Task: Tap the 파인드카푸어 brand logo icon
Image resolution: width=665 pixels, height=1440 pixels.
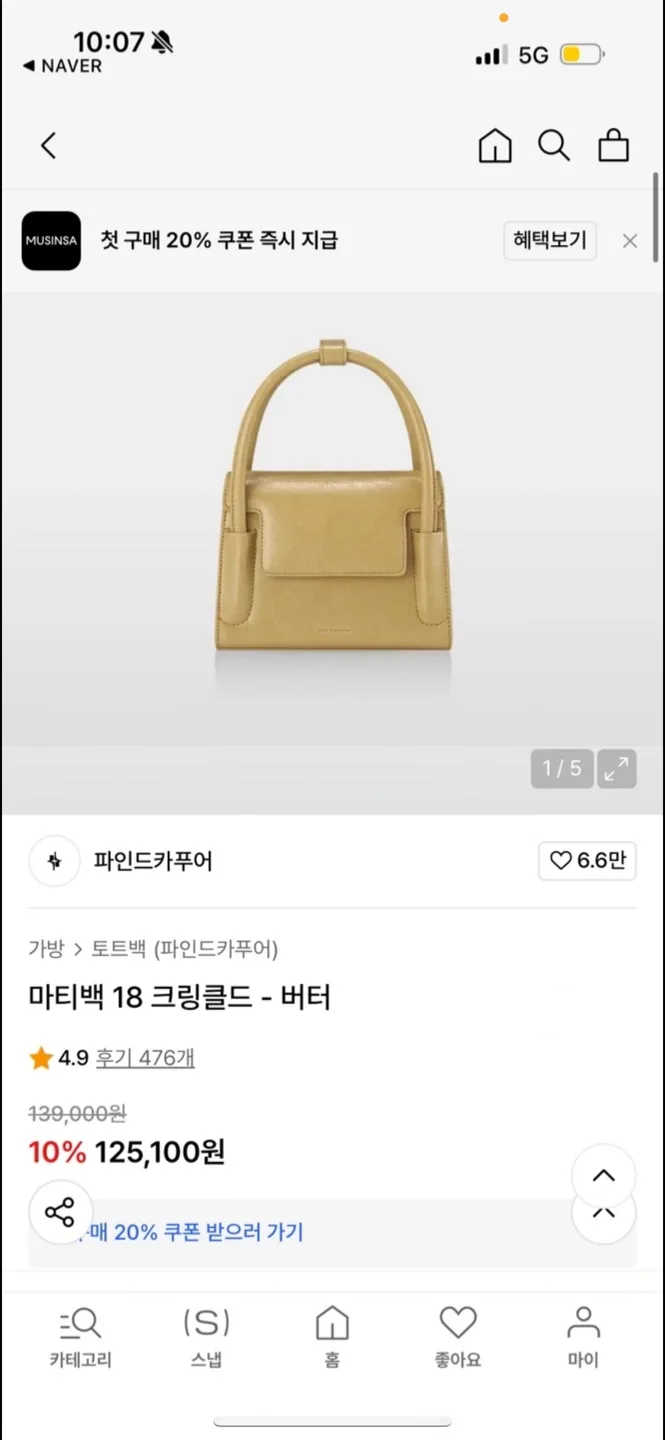Action: click(54, 861)
